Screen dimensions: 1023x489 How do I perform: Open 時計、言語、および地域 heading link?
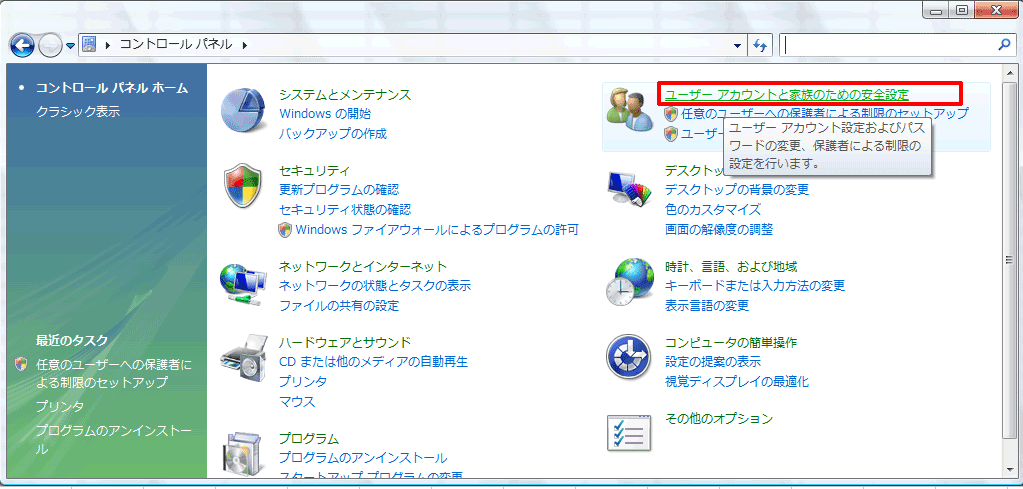(731, 267)
